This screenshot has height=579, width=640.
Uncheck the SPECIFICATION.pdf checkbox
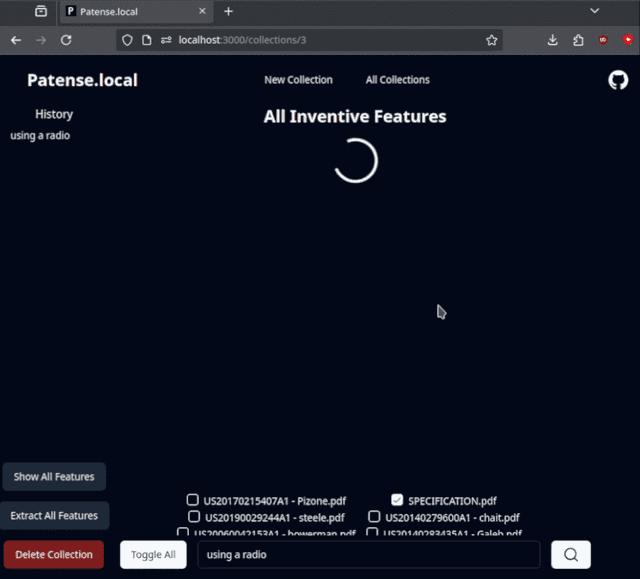point(397,500)
